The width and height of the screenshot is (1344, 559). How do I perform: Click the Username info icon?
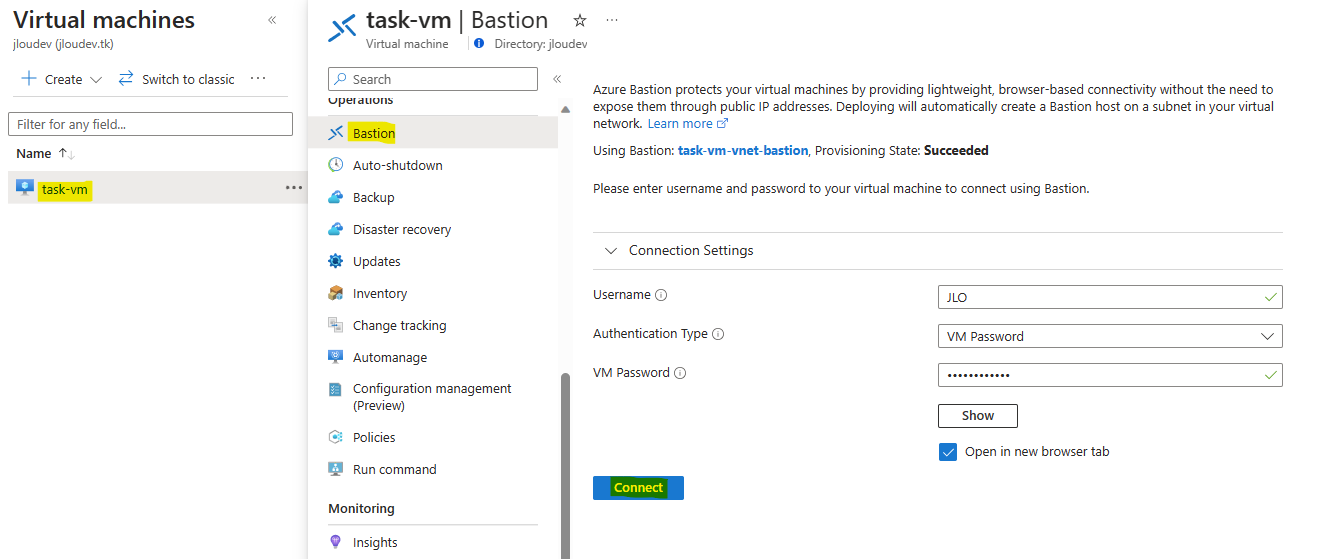point(661,295)
